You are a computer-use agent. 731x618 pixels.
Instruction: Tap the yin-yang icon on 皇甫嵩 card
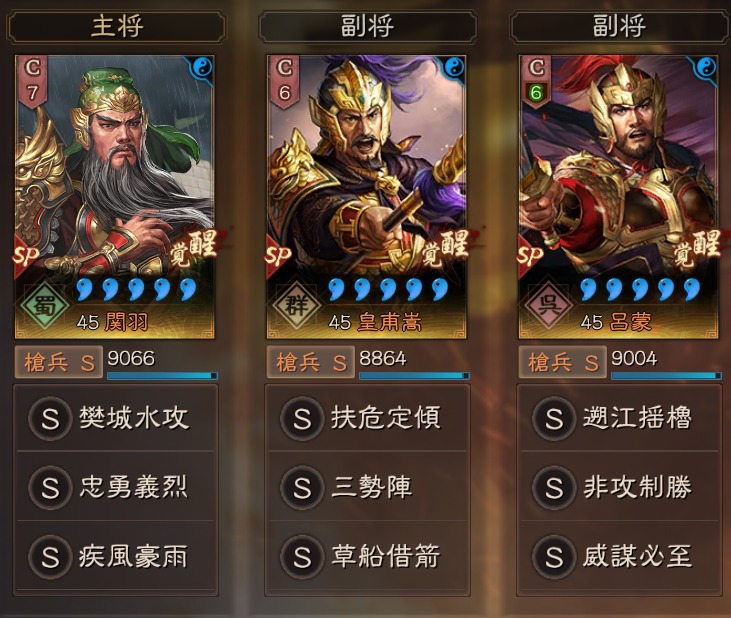point(454,69)
